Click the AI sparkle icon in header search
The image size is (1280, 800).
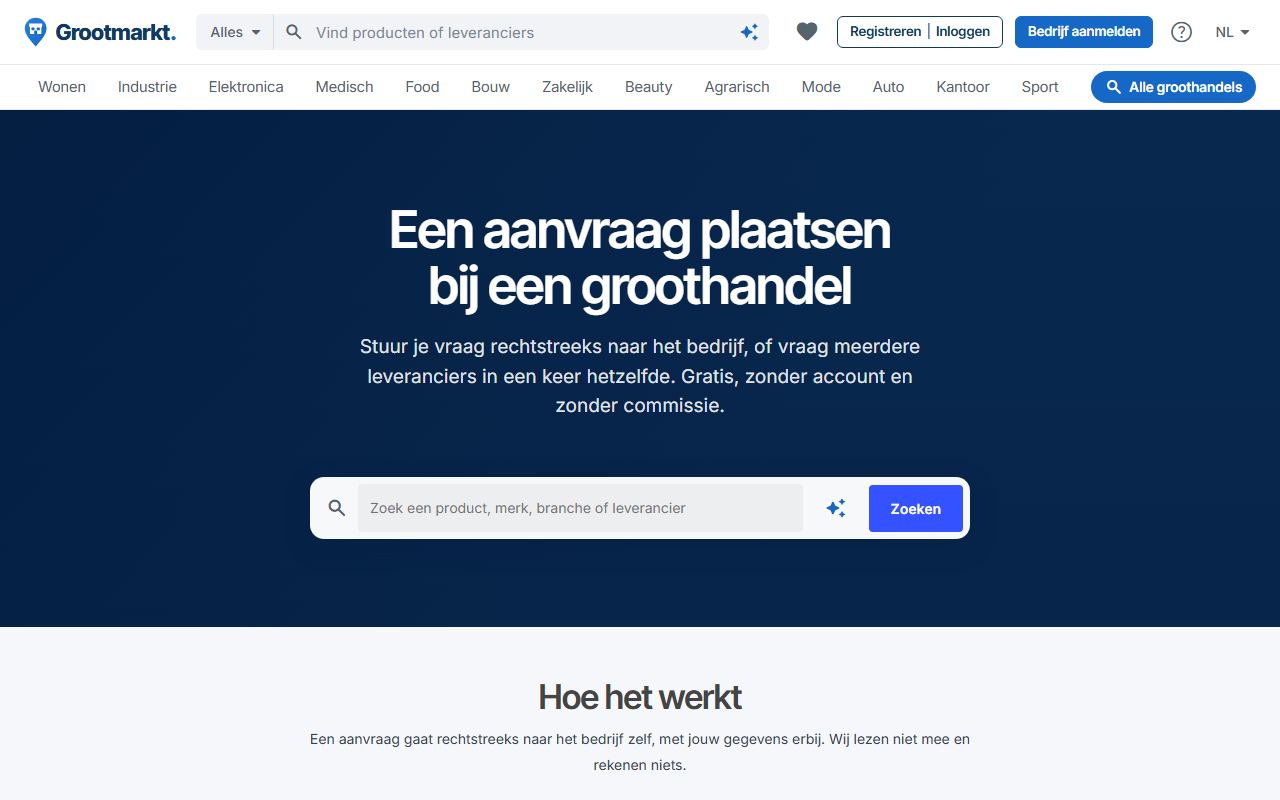tap(749, 32)
